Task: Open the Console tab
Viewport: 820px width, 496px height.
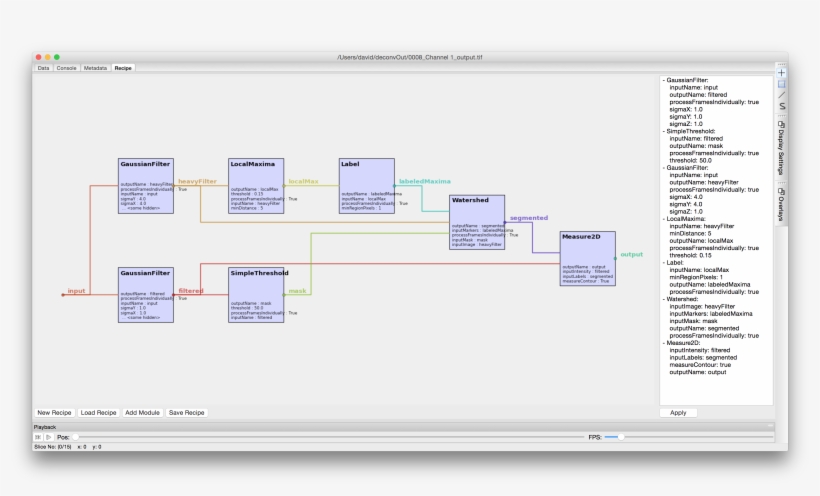Action: click(66, 68)
